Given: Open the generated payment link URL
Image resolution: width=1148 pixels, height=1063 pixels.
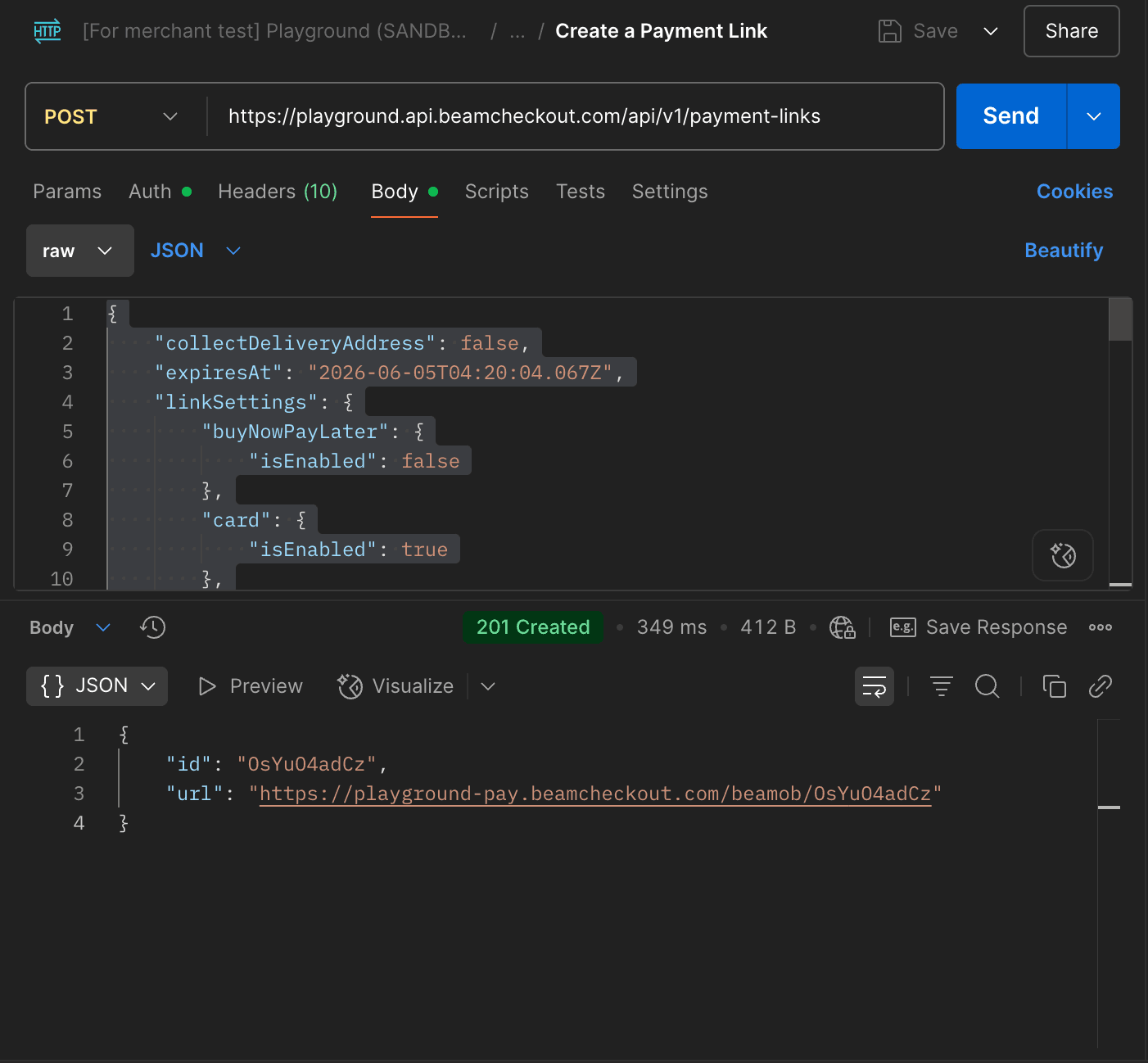Looking at the screenshot, I should click(x=594, y=794).
